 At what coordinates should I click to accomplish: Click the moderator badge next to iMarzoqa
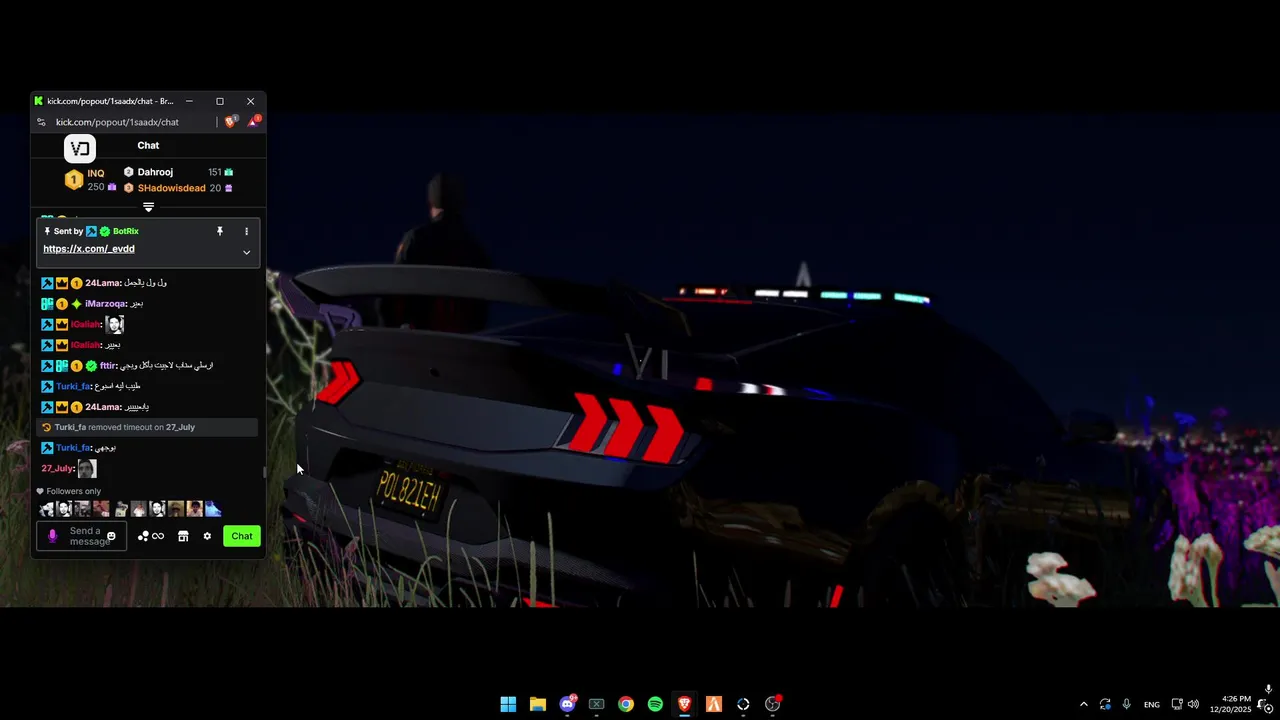(x=47, y=304)
